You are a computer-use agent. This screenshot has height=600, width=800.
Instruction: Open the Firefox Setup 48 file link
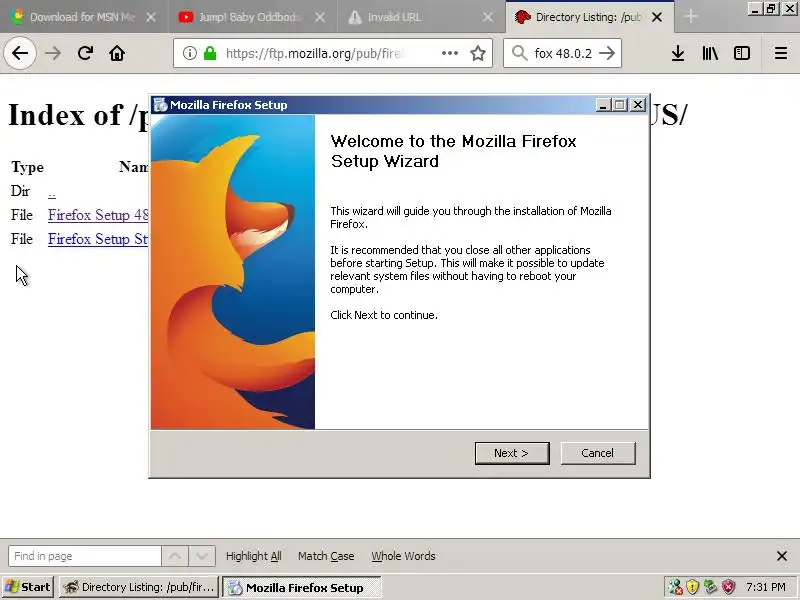(x=98, y=215)
